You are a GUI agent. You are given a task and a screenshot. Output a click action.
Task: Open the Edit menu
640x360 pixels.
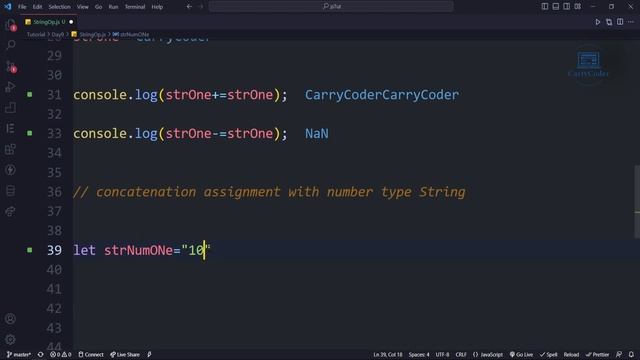[37, 7]
